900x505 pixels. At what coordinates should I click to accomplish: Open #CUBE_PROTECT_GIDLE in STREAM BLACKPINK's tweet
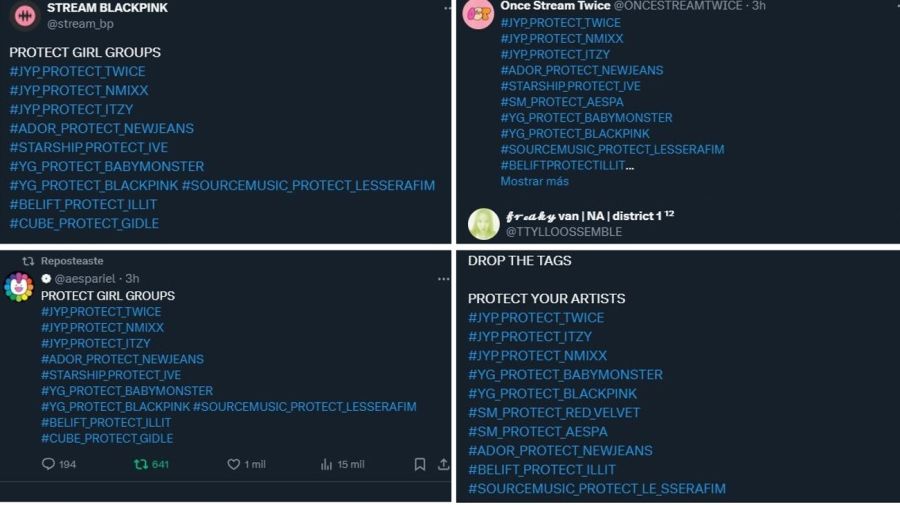coord(84,223)
